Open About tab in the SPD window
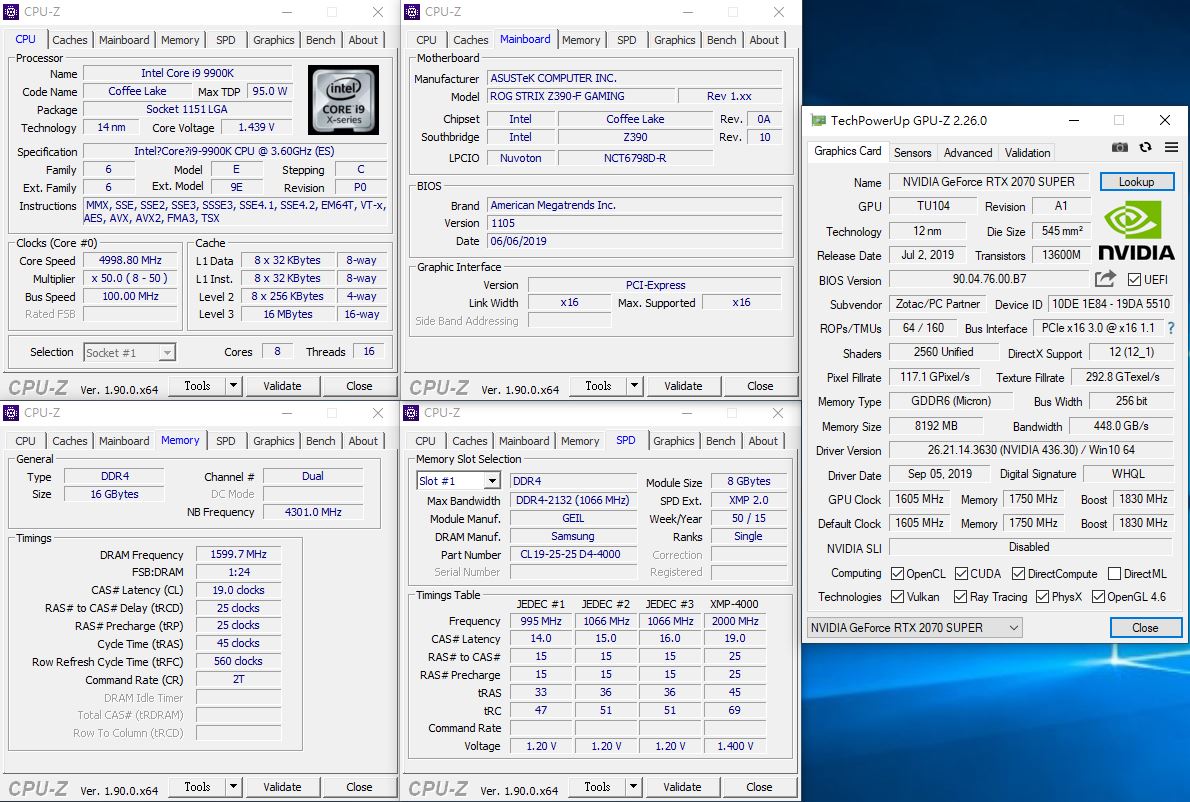 tap(763, 441)
